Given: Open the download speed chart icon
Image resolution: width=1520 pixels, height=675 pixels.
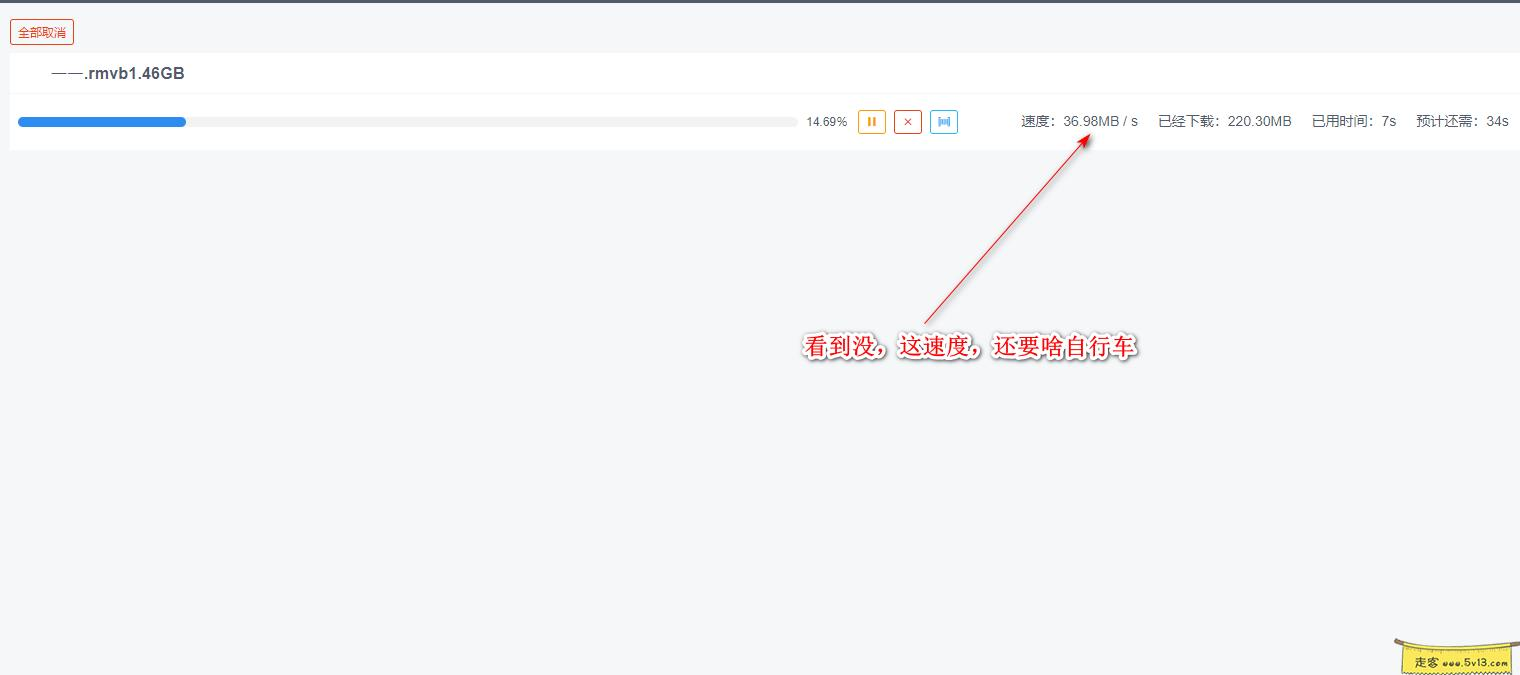Looking at the screenshot, I should (x=944, y=121).
